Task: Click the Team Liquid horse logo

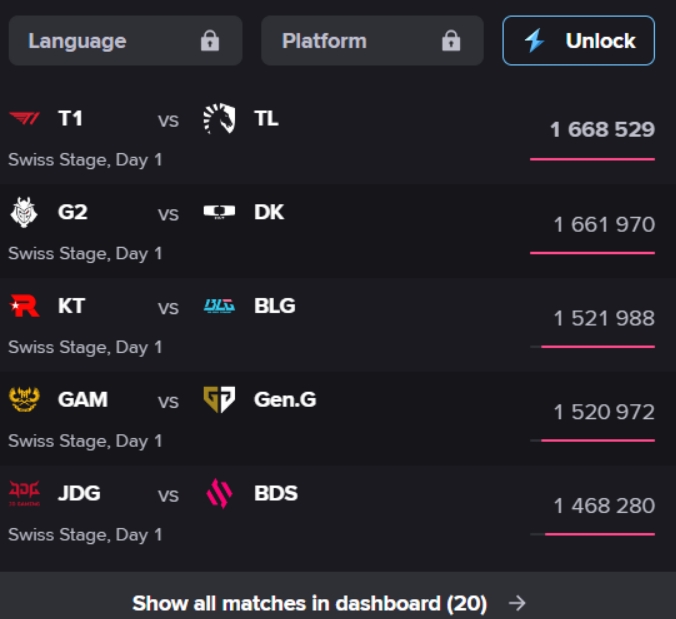Action: (x=219, y=119)
